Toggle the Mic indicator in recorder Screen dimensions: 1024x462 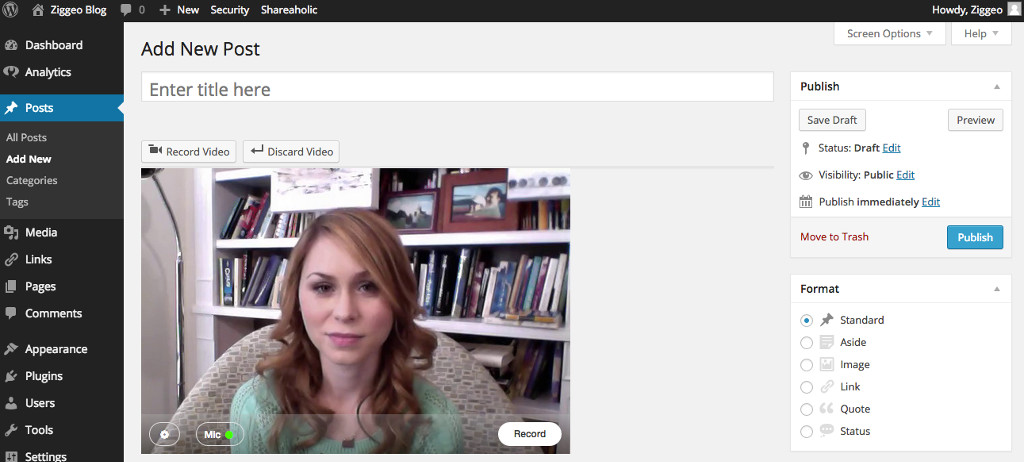[x=220, y=435]
